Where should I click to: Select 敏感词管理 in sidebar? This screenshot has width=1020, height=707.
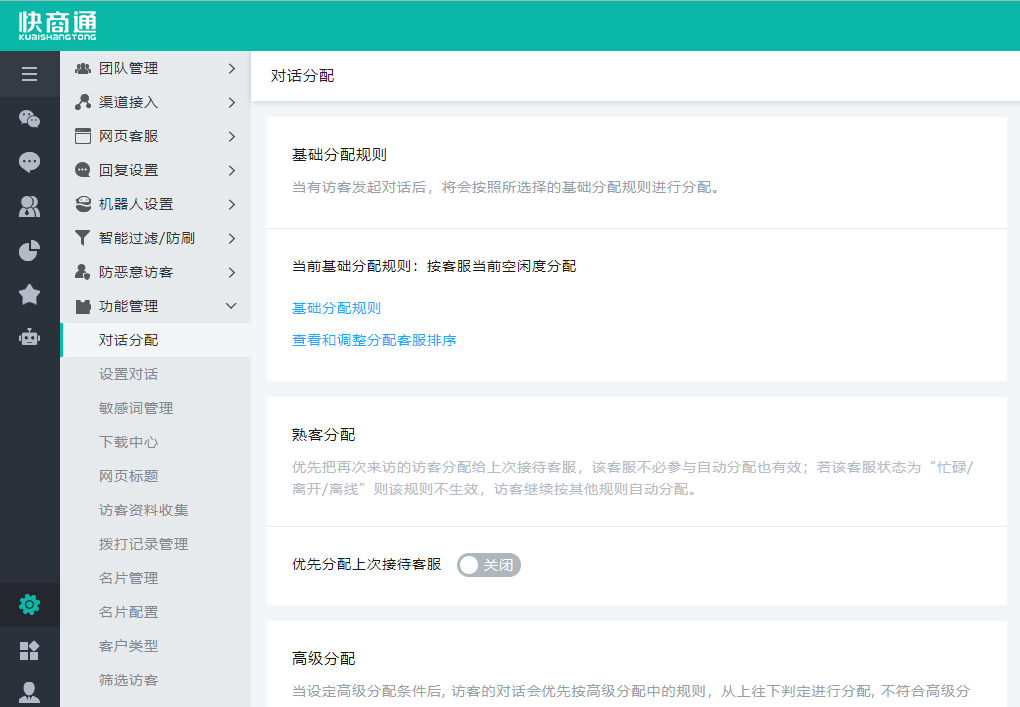coord(136,408)
